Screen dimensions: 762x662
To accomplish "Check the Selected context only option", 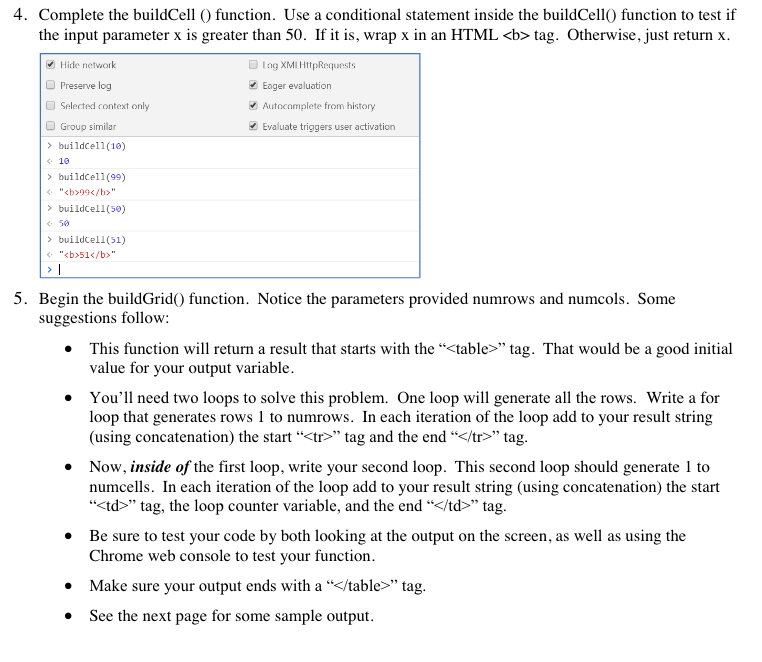I will (x=51, y=105).
